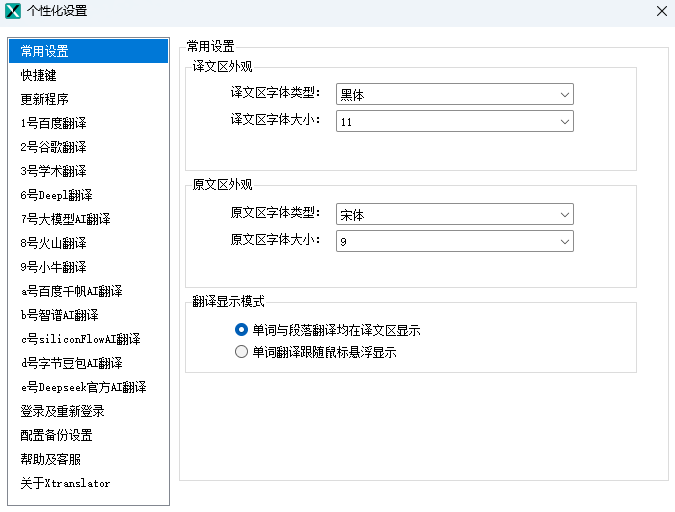This screenshot has width=675, height=512.
Task: Open 关于Xtranslator page
Action: coord(65,483)
